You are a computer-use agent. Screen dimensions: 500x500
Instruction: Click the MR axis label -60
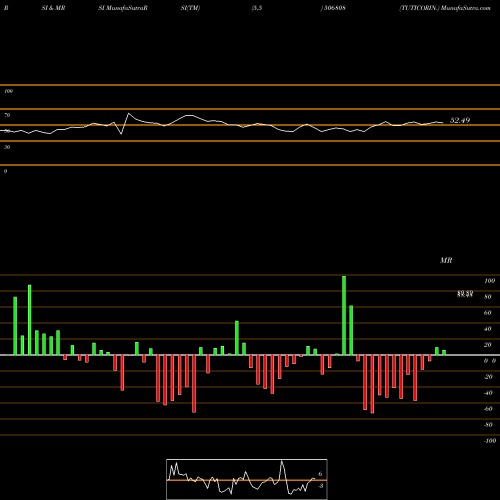tap(488, 409)
